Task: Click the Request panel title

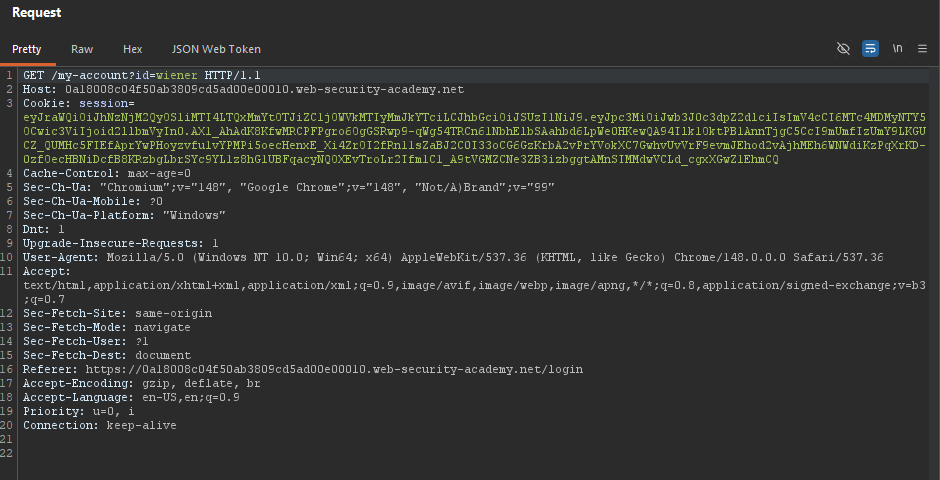Action: pos(37,13)
